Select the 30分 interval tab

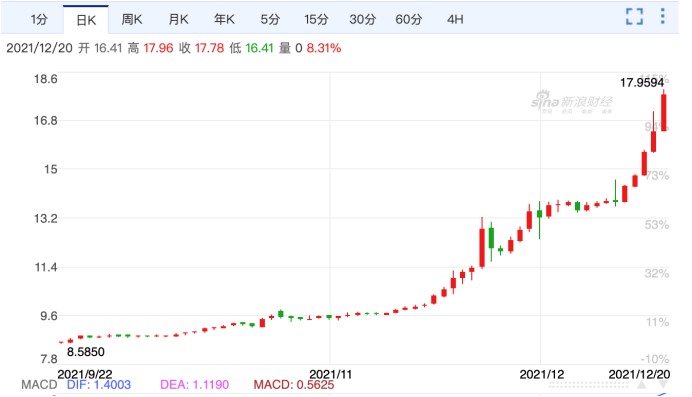pos(362,19)
